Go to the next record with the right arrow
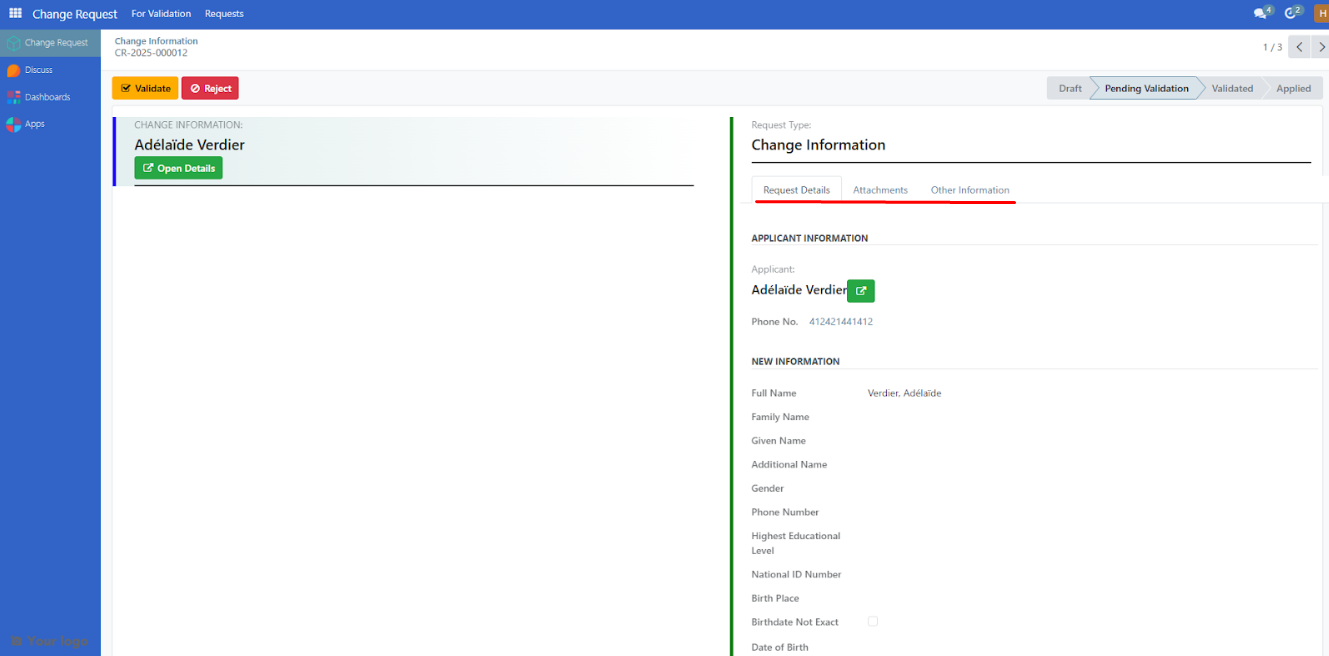The width and height of the screenshot is (1329, 656). point(1322,47)
